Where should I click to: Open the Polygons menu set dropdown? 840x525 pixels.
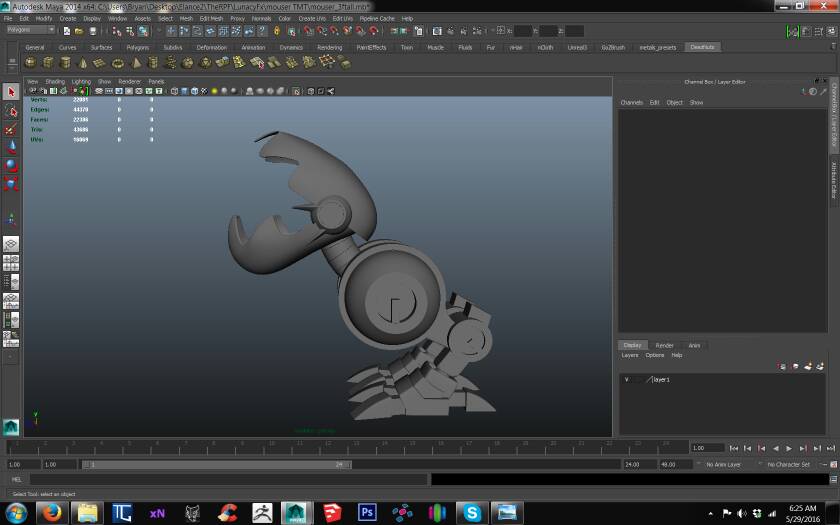coord(30,30)
